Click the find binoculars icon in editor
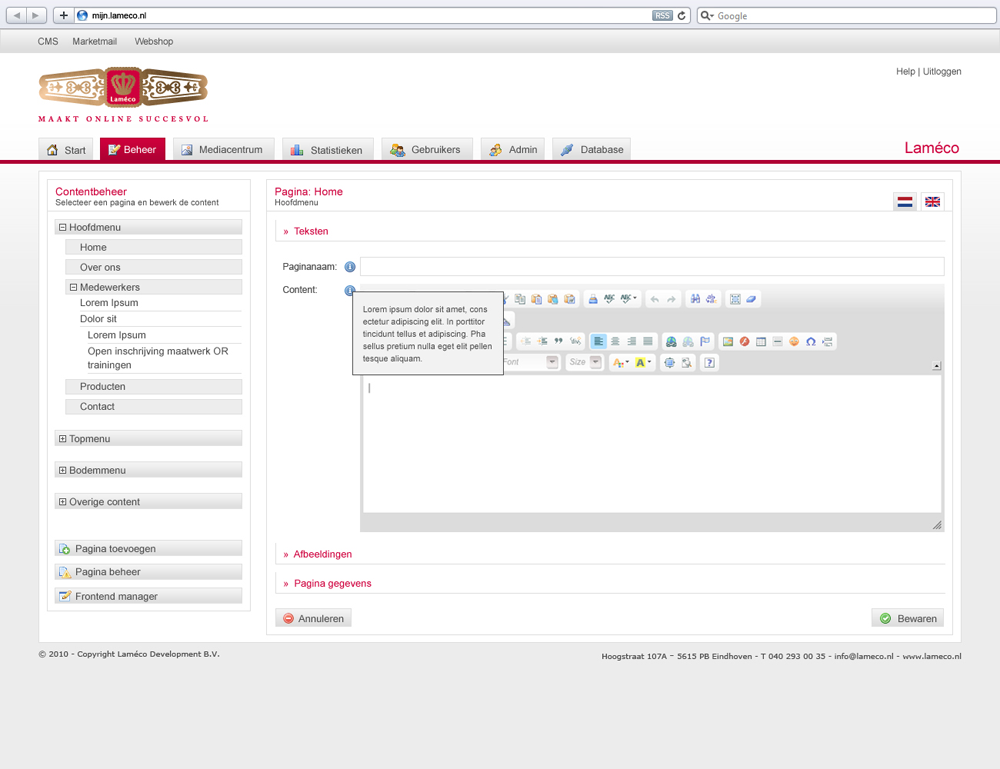 [694, 299]
